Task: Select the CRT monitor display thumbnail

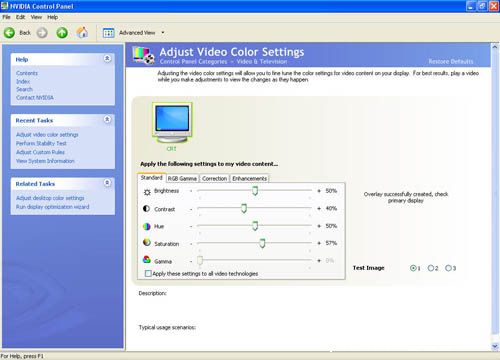Action: click(172, 122)
